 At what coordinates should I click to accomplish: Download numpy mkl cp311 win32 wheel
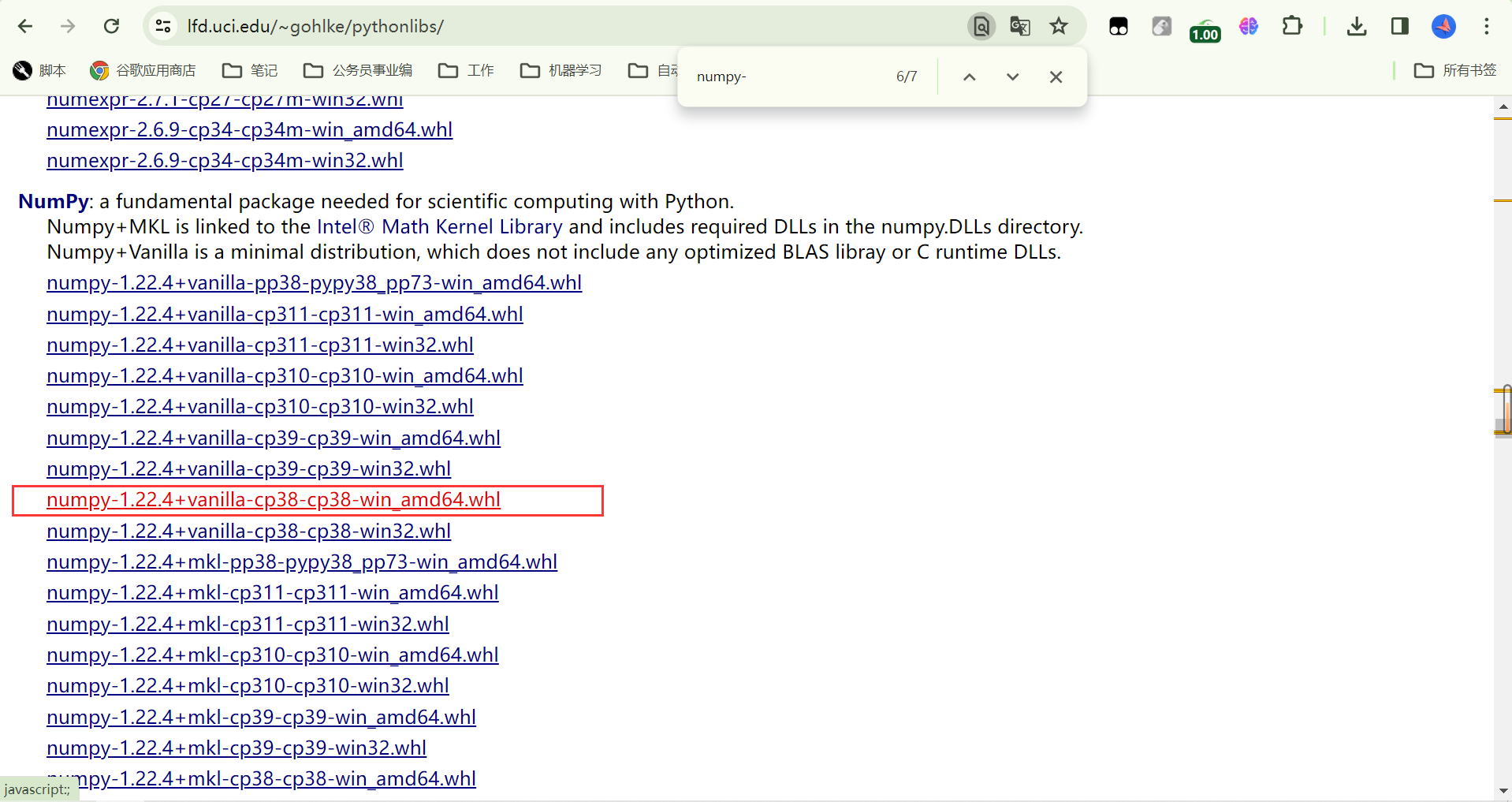pyautogui.click(x=248, y=624)
